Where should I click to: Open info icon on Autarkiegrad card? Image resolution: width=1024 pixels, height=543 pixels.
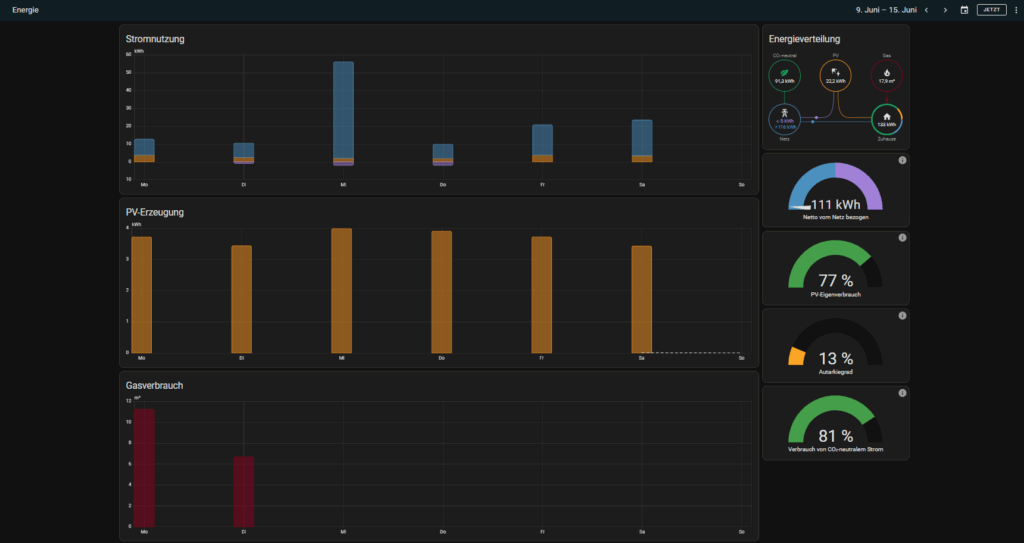tap(902, 316)
